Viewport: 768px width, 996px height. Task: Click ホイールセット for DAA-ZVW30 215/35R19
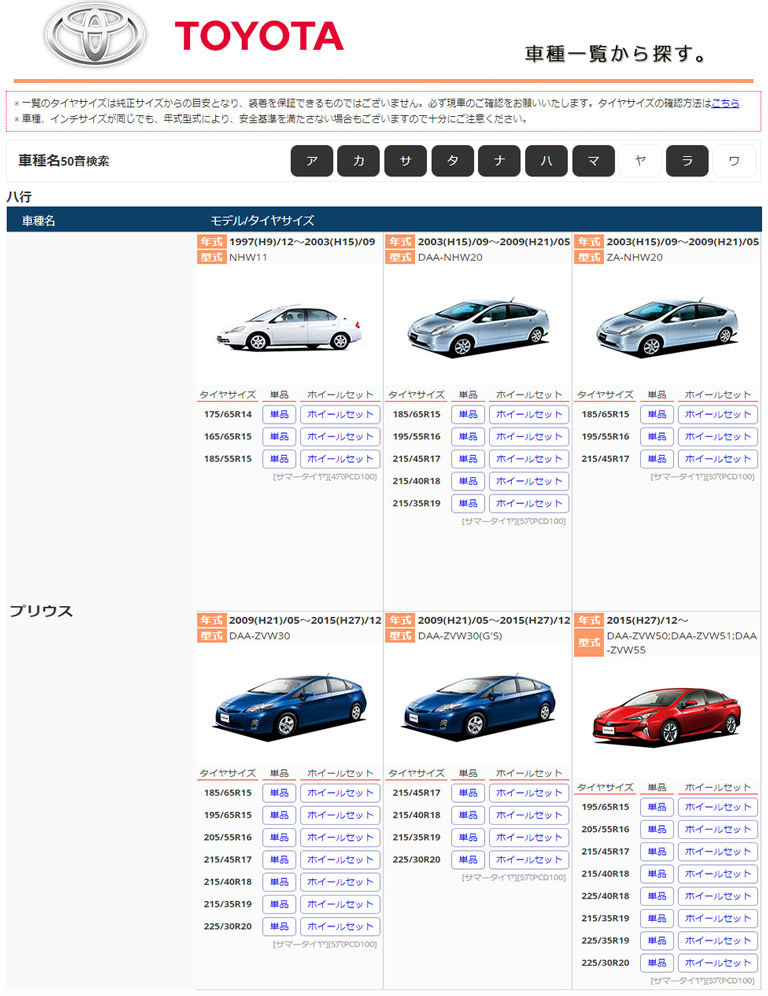(x=340, y=904)
